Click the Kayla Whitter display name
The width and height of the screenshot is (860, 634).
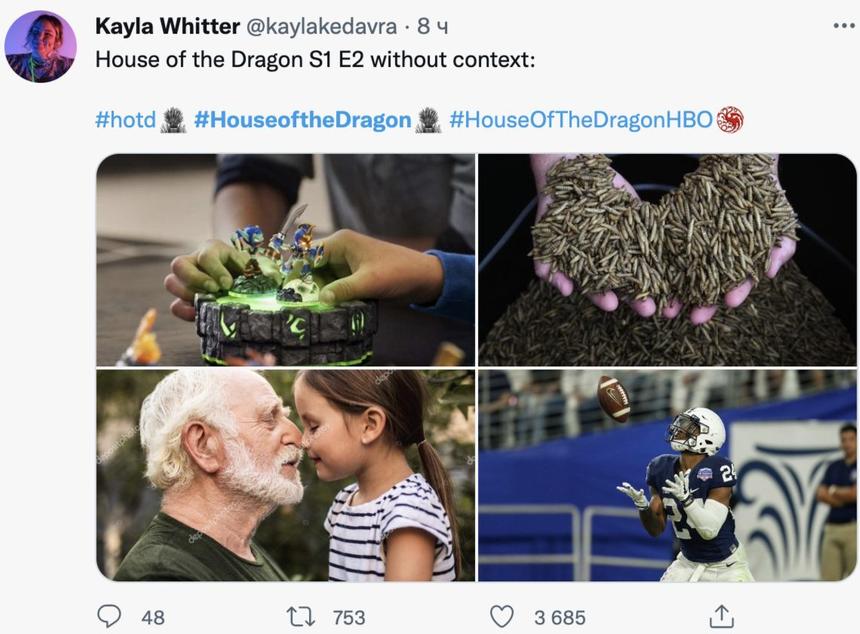pyautogui.click(x=167, y=26)
